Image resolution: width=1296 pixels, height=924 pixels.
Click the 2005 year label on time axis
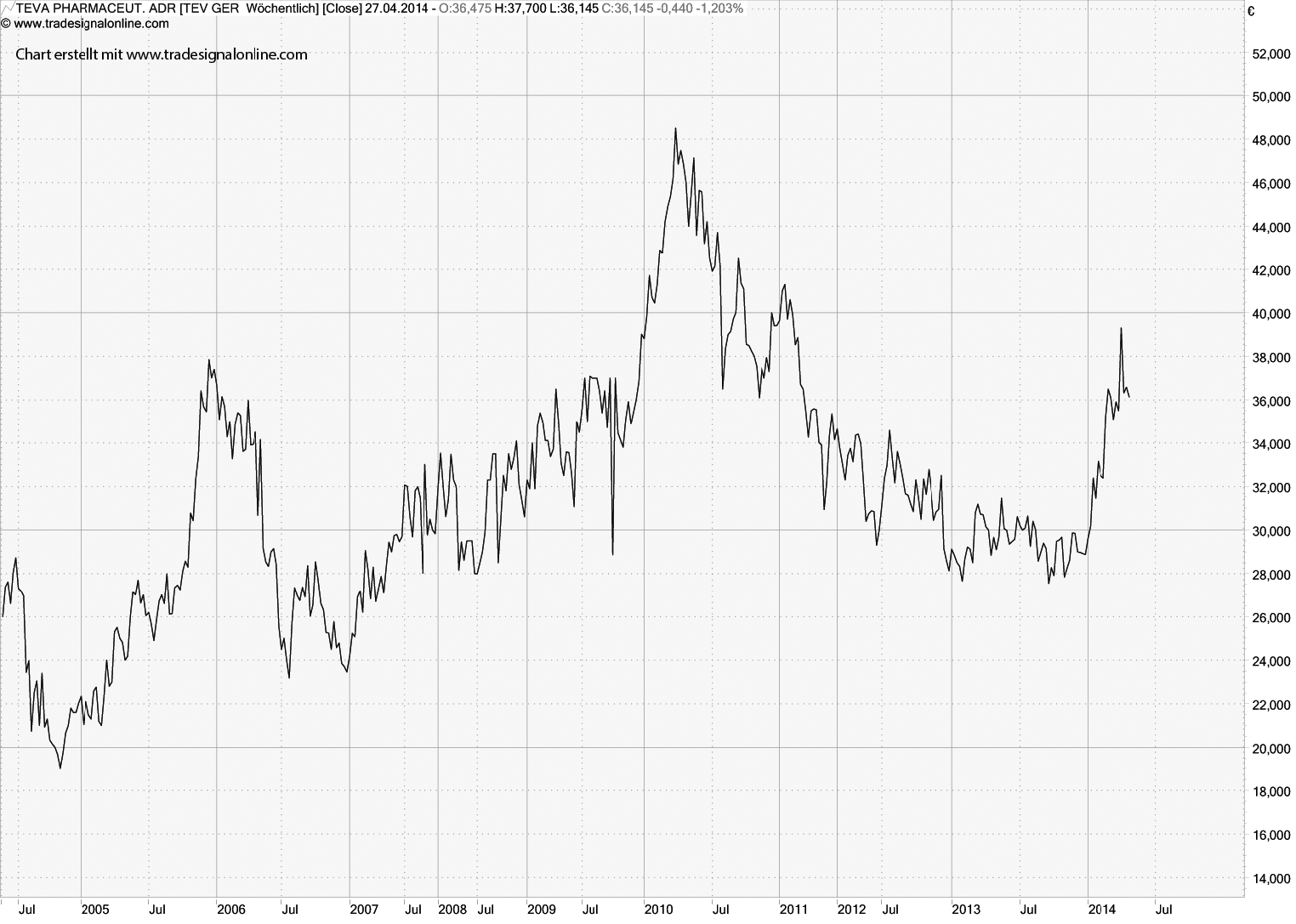pos(95,910)
